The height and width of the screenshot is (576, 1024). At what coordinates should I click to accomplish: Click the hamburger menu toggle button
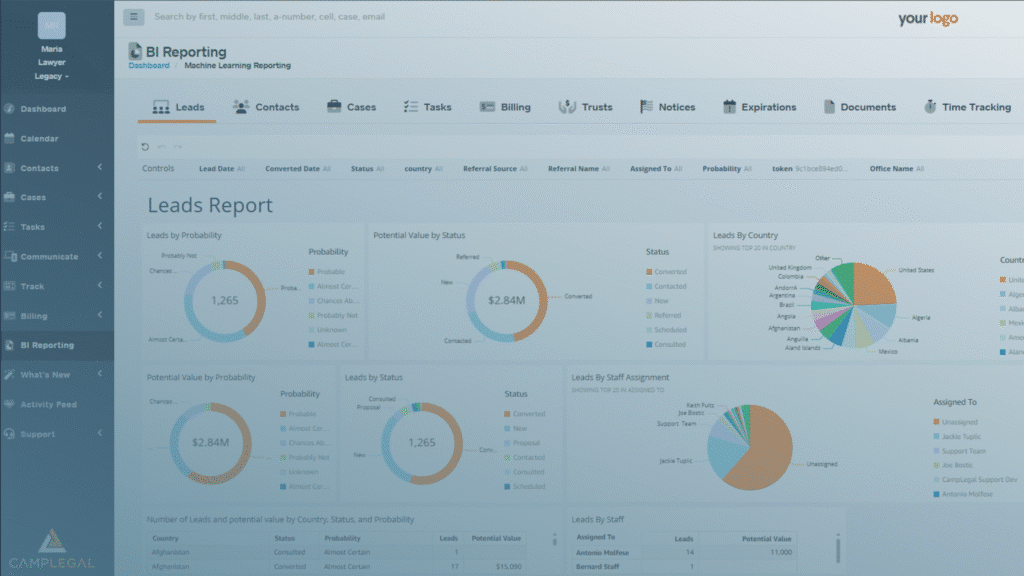134,17
